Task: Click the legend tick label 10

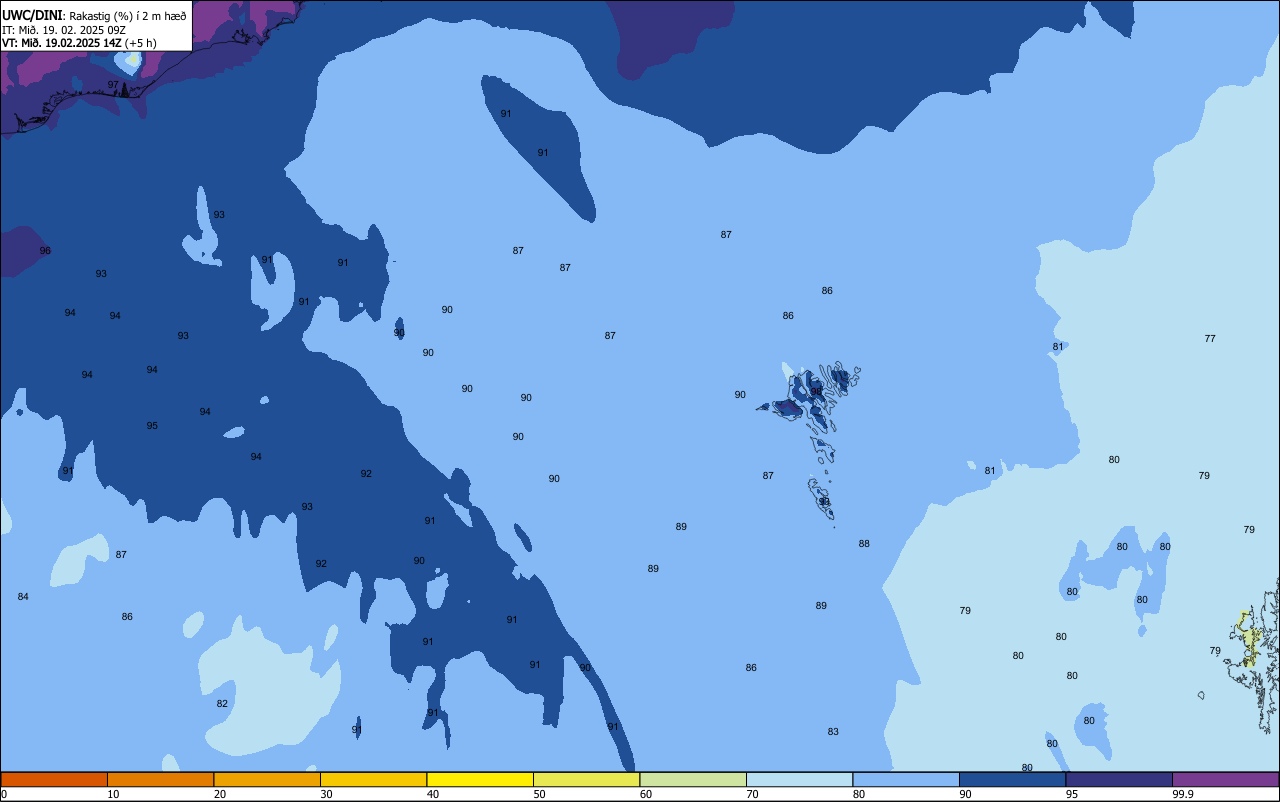Action: coord(113,794)
